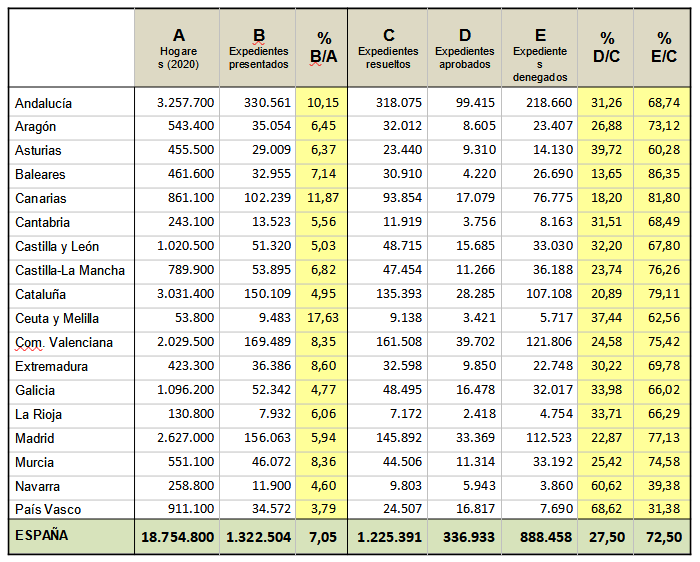Click Ceuta y Melilla percentage 17,63
The height and width of the screenshot is (562, 700).
[x=323, y=318]
